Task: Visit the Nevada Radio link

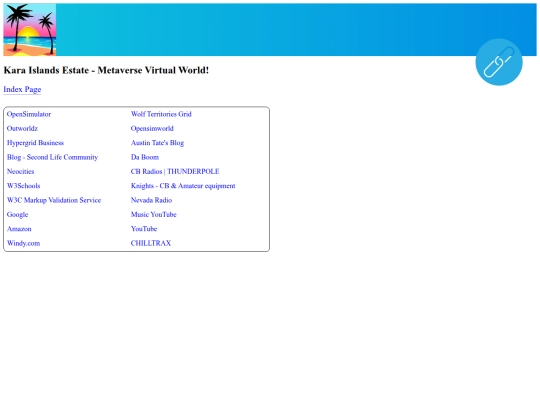Action: pos(152,200)
